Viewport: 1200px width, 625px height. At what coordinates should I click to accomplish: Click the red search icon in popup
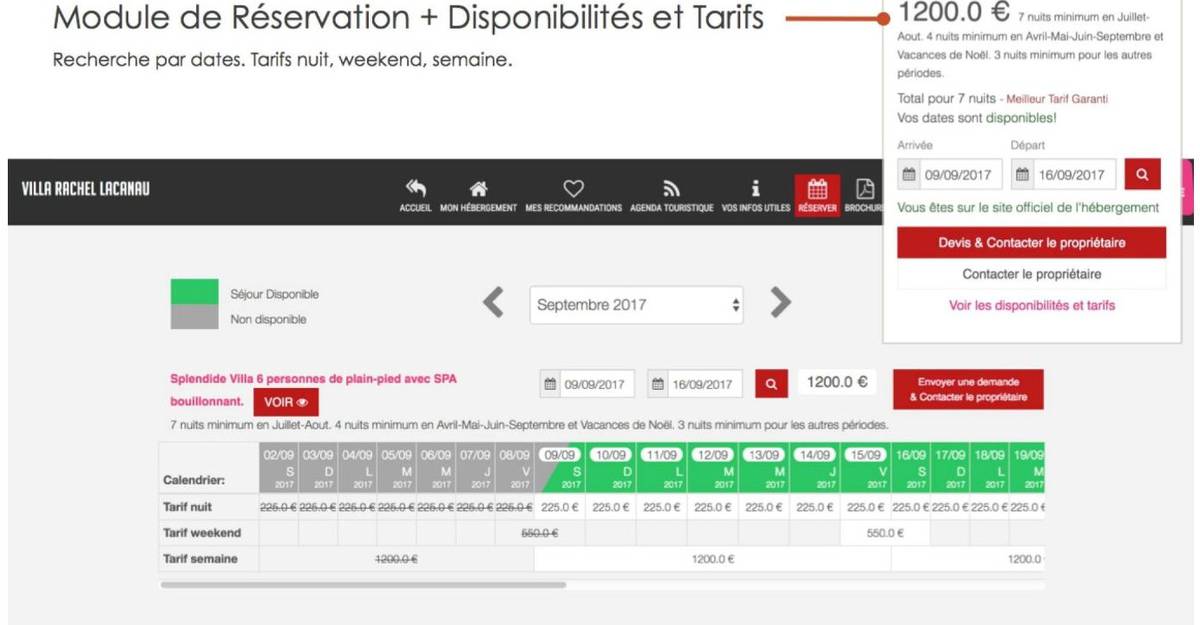(x=1142, y=175)
